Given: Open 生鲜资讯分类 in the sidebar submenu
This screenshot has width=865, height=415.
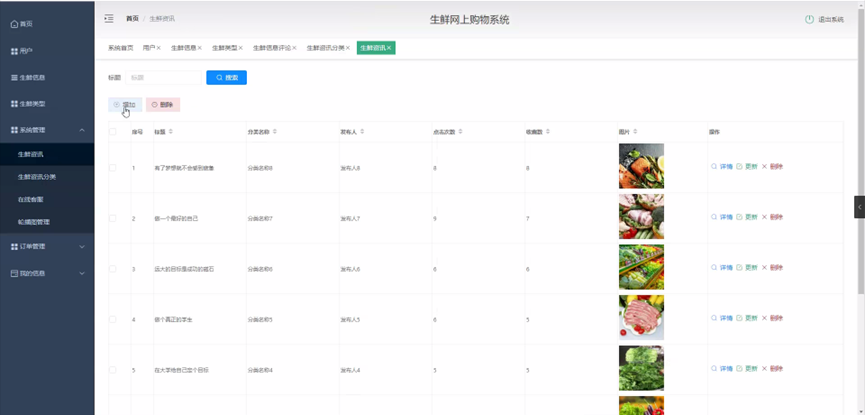Looking at the screenshot, I should point(47,177).
